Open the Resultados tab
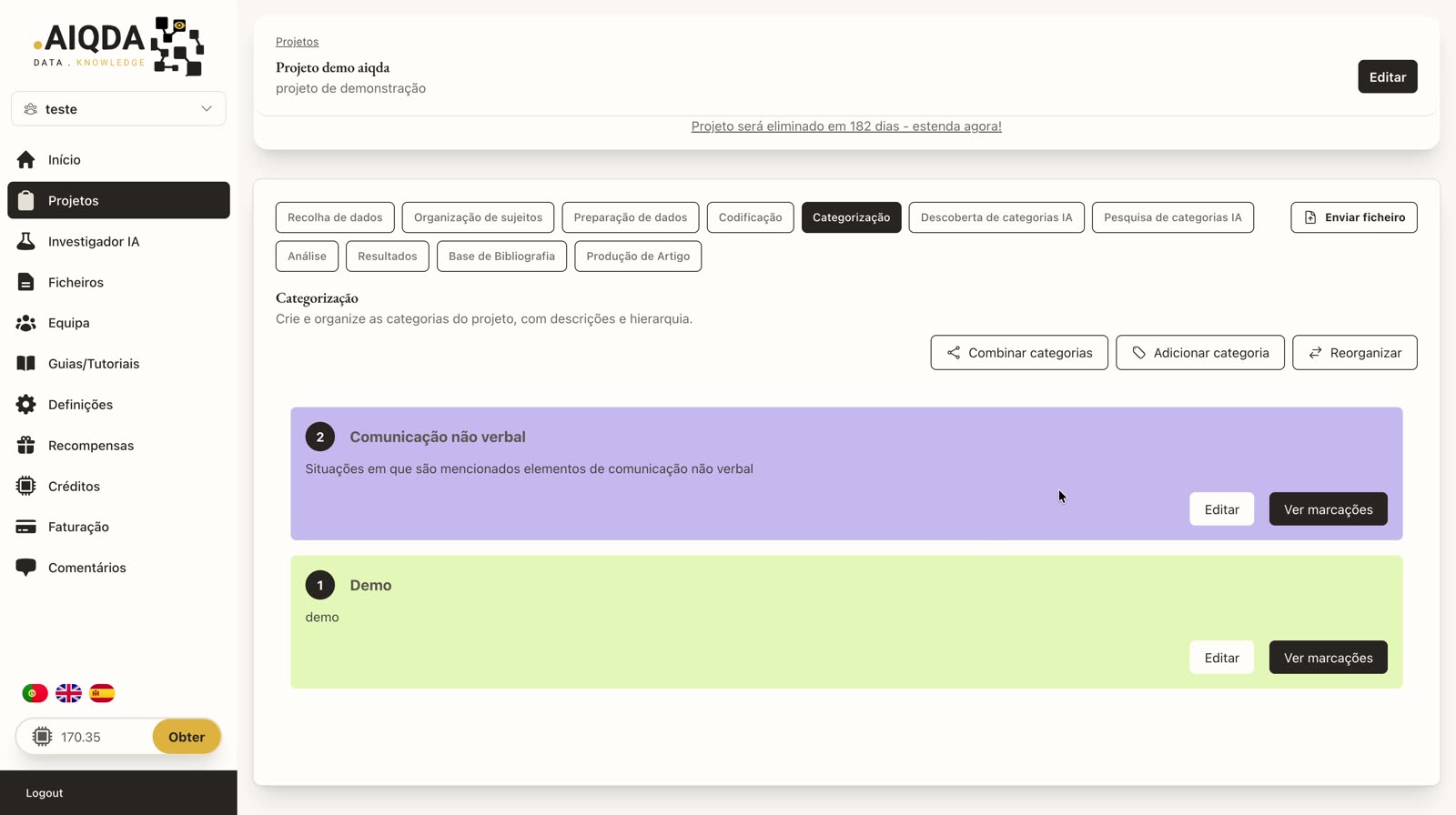This screenshot has height=815, width=1456. coord(388,257)
